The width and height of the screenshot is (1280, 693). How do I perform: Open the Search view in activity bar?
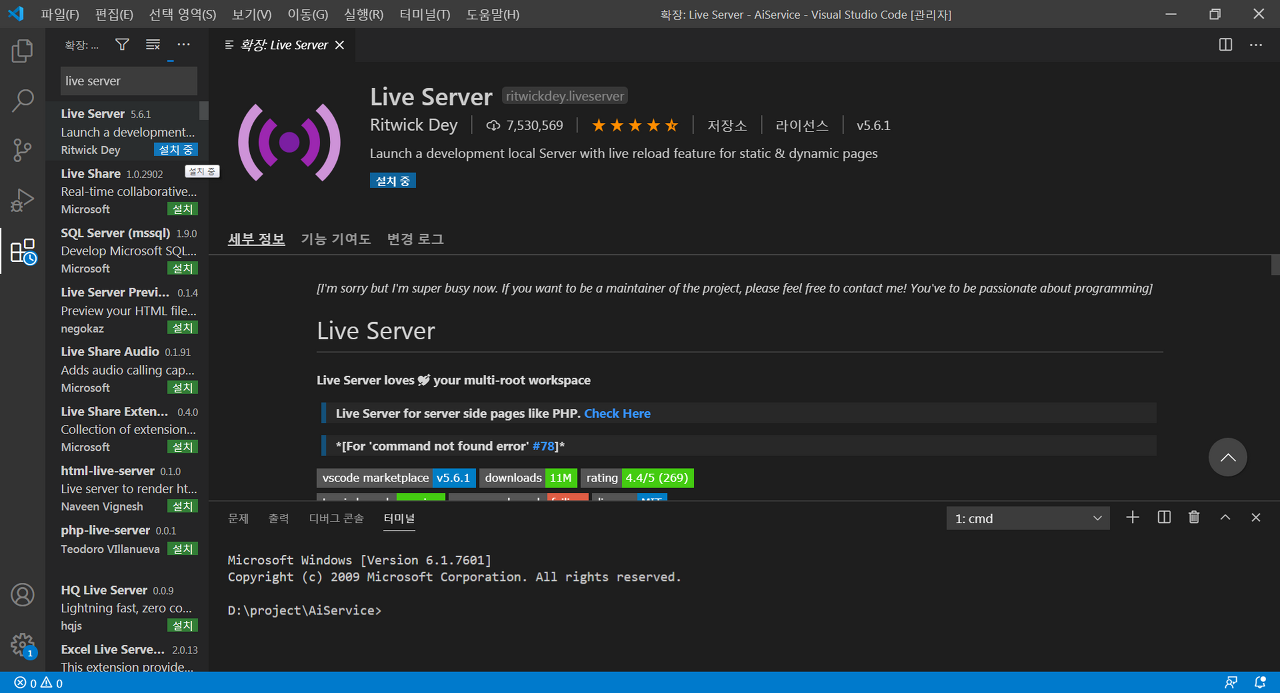[22, 101]
